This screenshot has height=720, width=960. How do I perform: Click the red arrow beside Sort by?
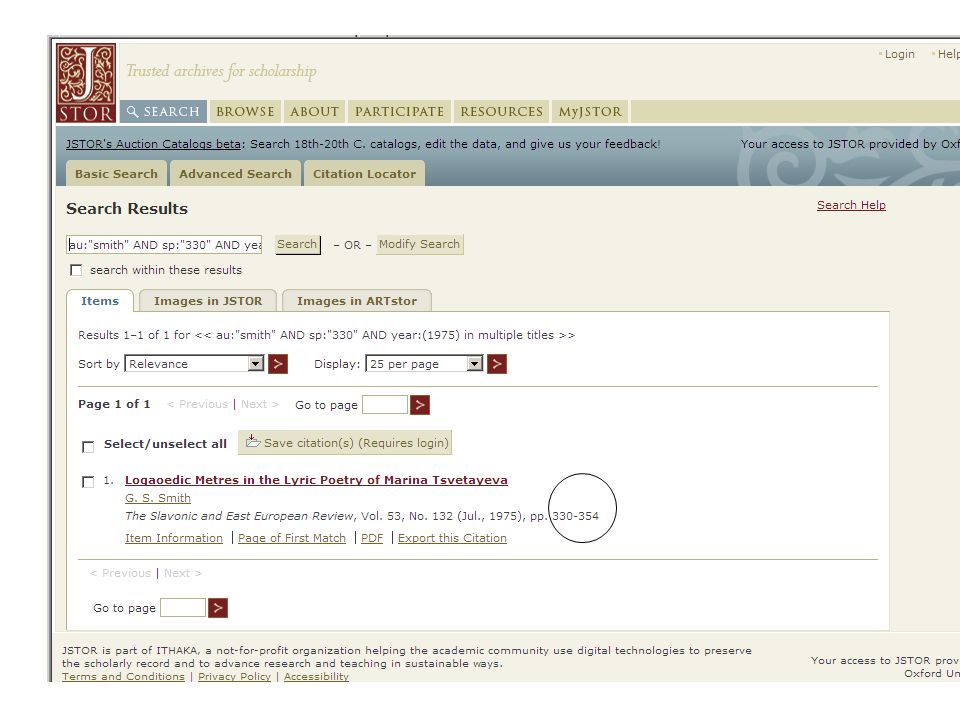pyautogui.click(x=278, y=364)
